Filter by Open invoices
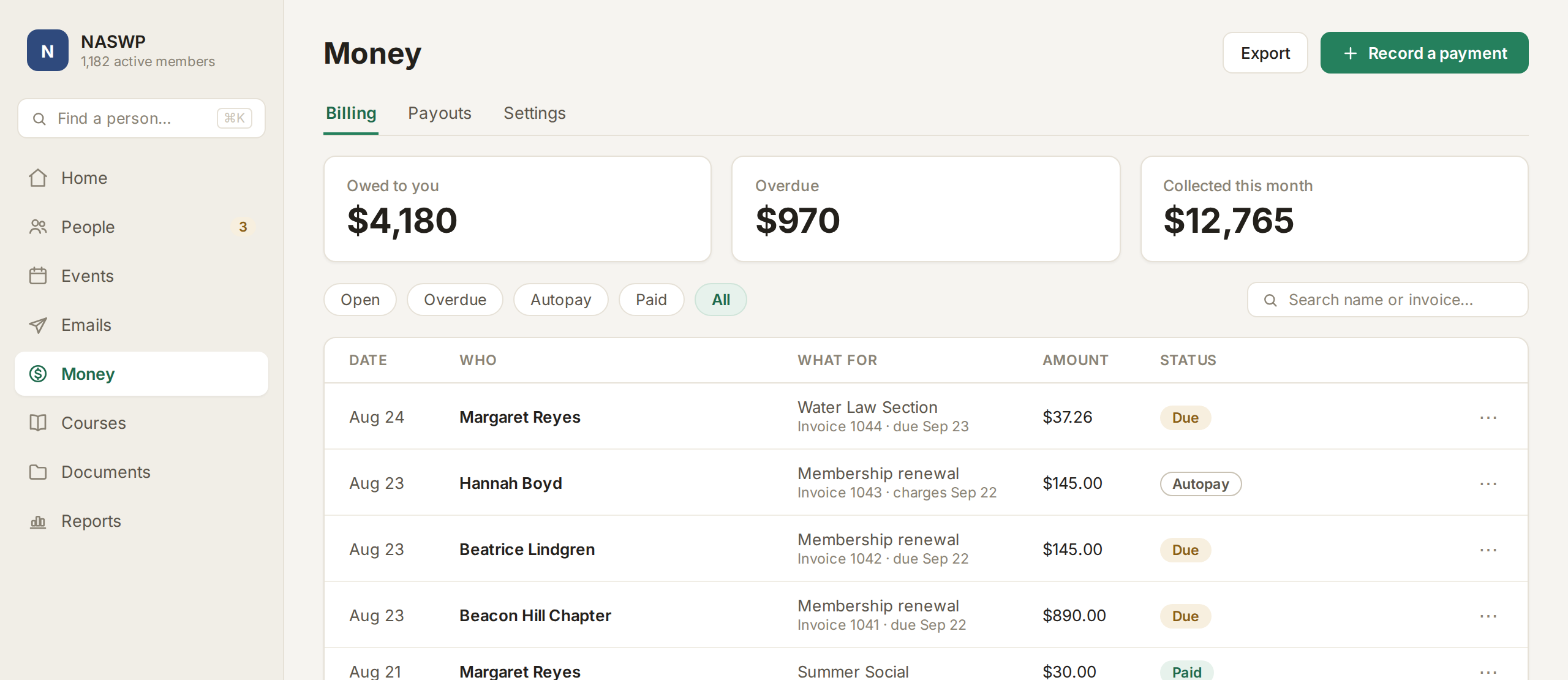The height and width of the screenshot is (680, 1568). pyautogui.click(x=360, y=300)
